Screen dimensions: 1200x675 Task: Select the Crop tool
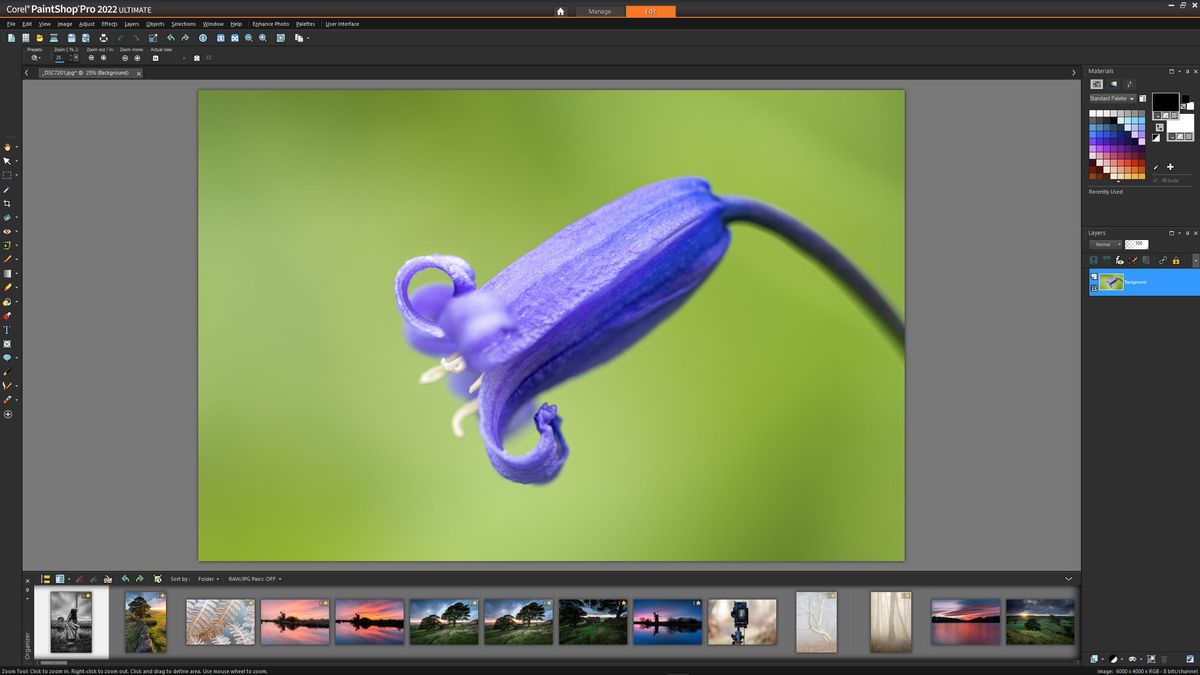[x=7, y=202]
